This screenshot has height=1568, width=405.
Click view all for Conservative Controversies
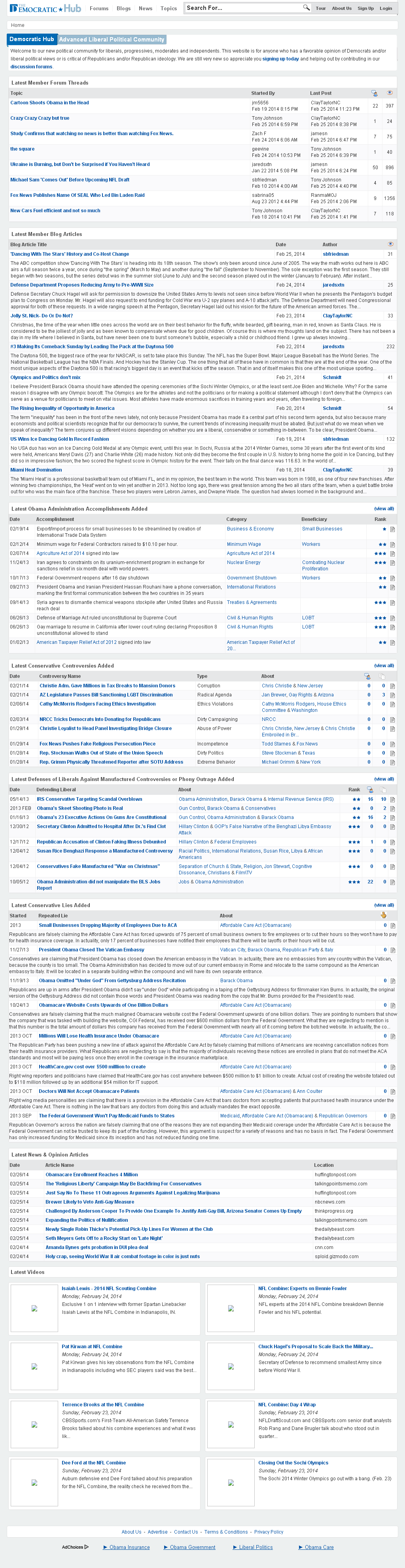(384, 666)
